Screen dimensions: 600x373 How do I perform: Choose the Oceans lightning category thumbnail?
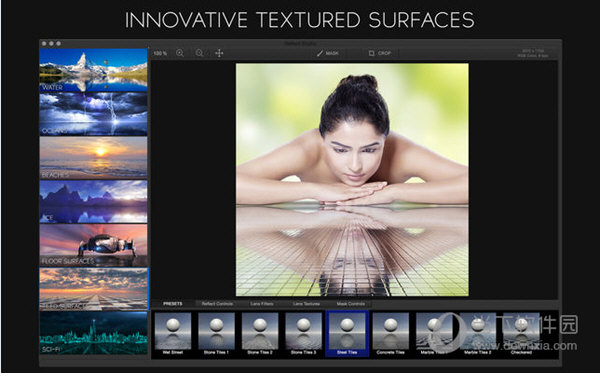pyautogui.click(x=93, y=114)
